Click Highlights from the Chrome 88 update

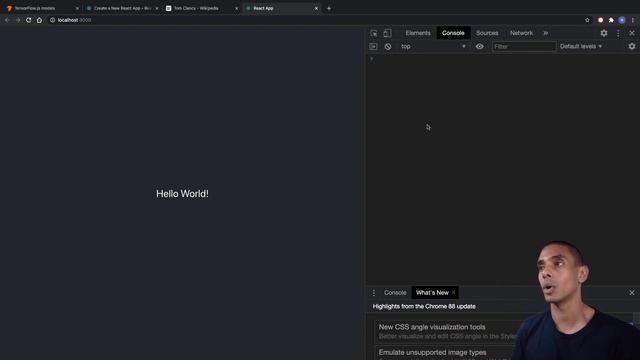coord(424,307)
